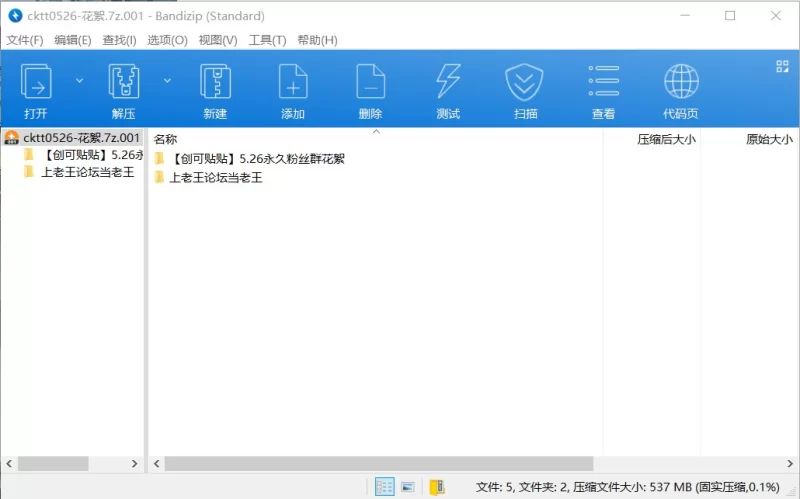Select 【创可贴贴】5.26永久粉丝群花絮 in file list
Image resolution: width=800 pixels, height=499 pixels.
(249, 159)
